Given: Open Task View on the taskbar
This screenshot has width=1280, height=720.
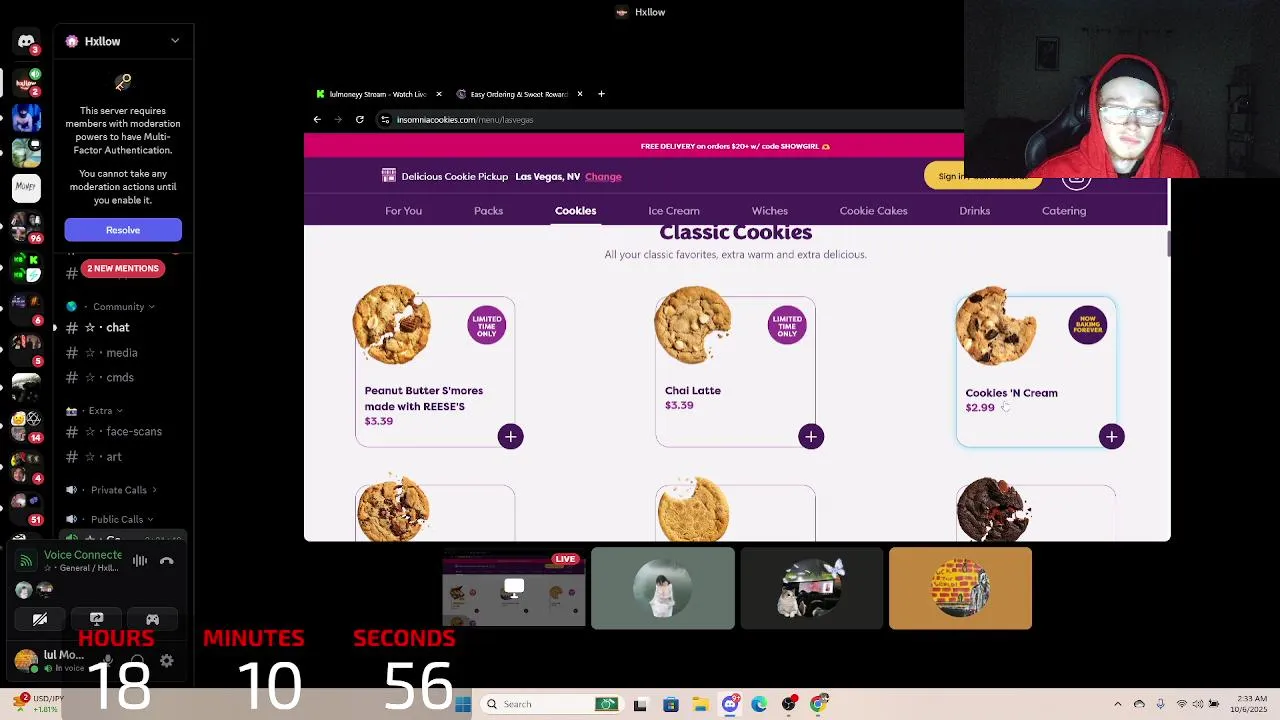Looking at the screenshot, I should click(x=640, y=704).
